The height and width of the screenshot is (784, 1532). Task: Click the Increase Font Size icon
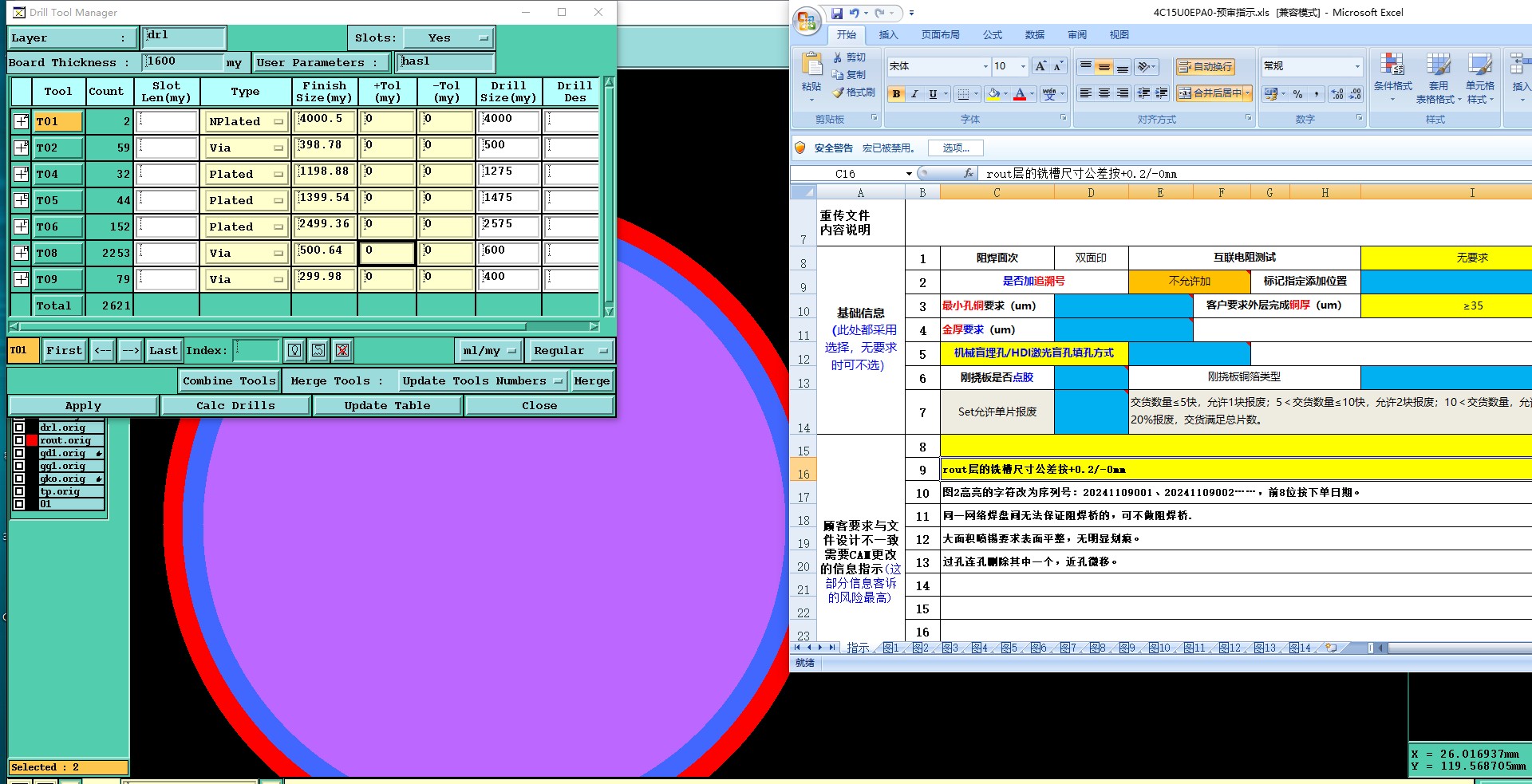1040,66
